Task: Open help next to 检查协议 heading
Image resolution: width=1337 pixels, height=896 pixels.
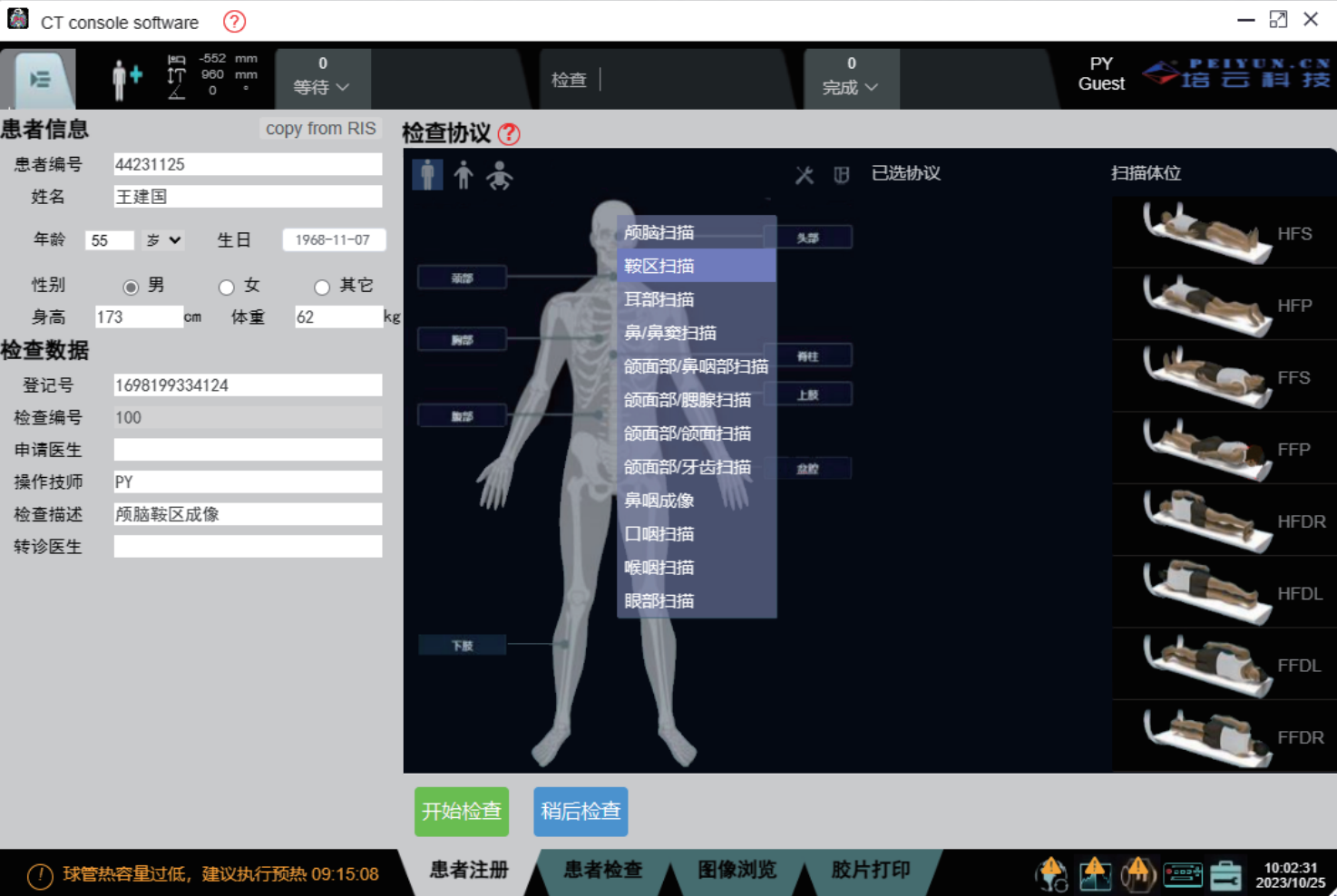Action: point(509,134)
